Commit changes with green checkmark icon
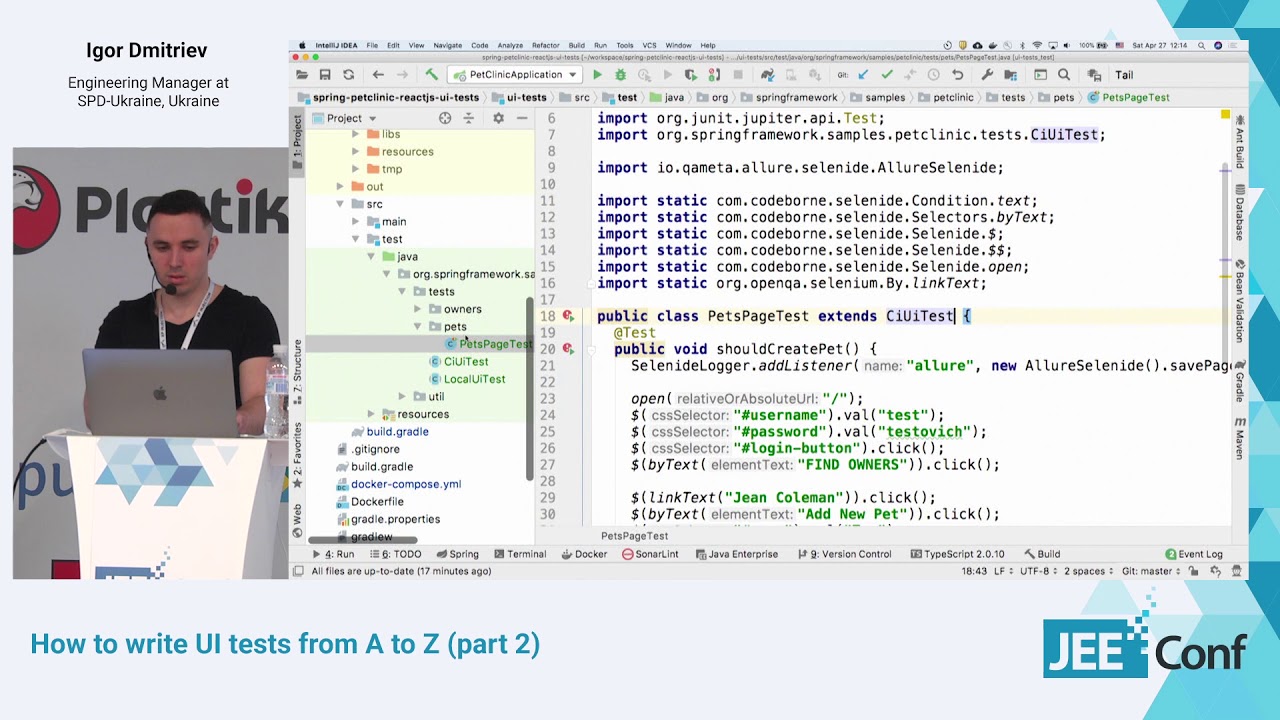Image resolution: width=1280 pixels, height=720 pixels. (x=887, y=75)
